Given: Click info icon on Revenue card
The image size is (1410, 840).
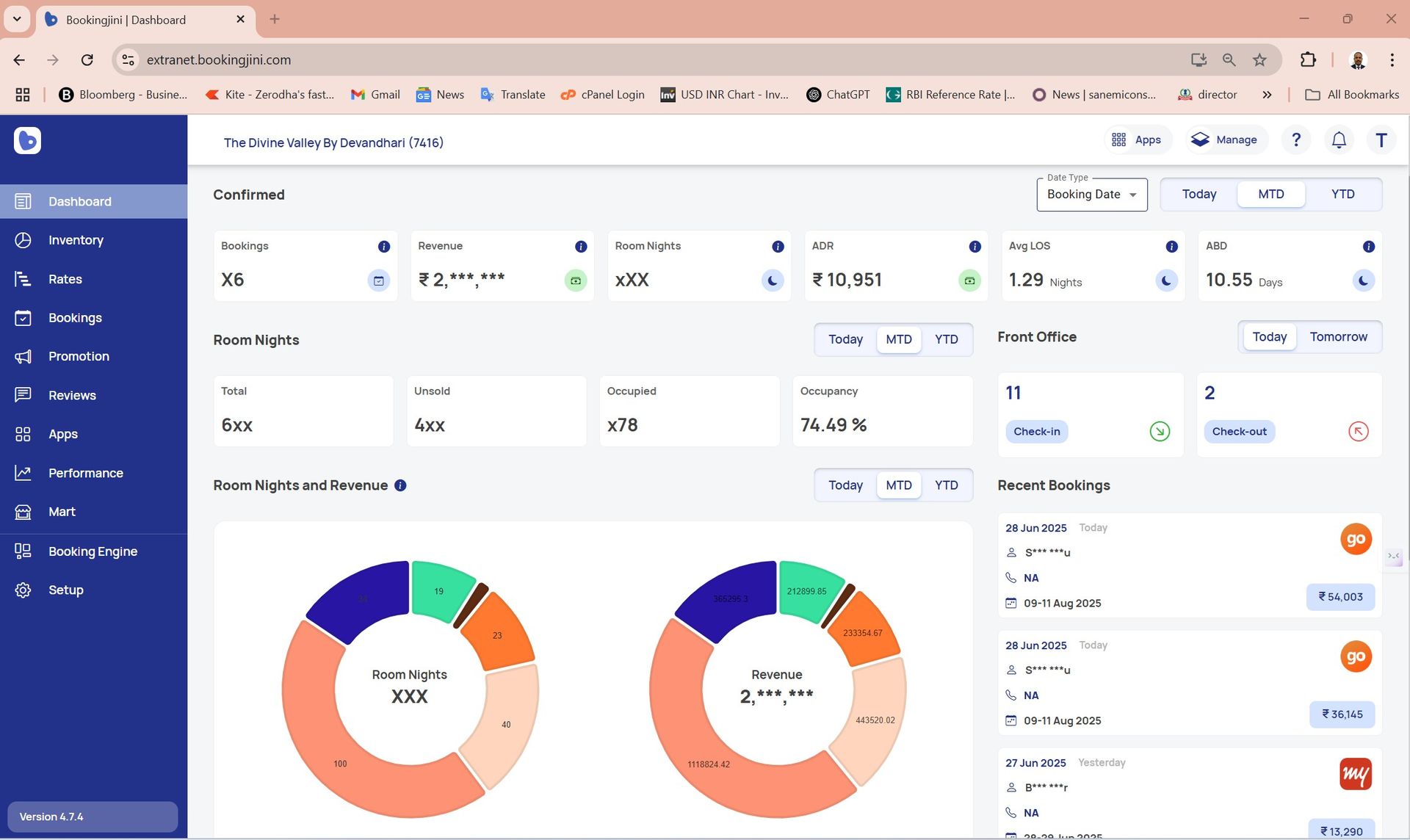Looking at the screenshot, I should click(581, 247).
